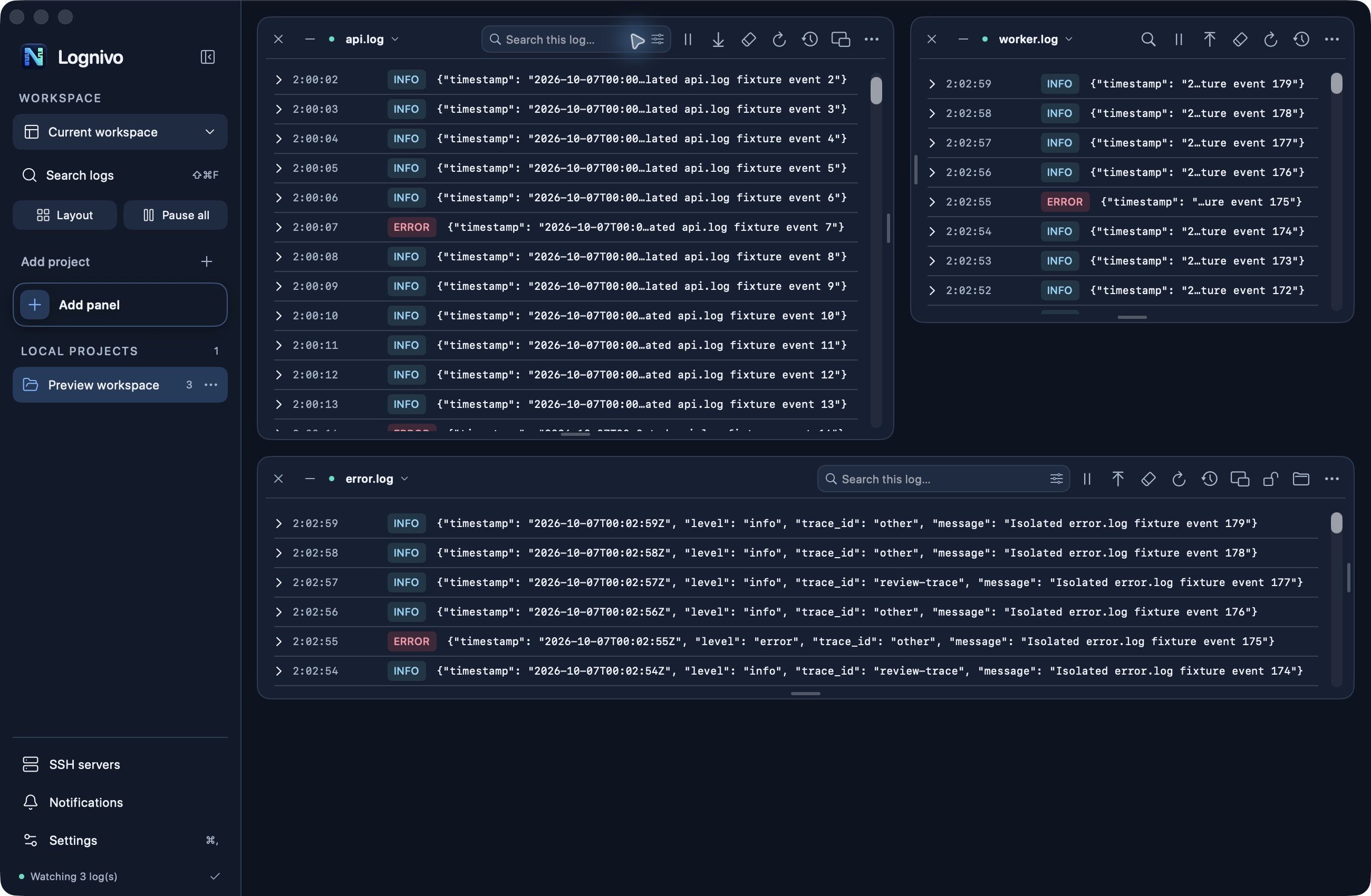Screen dimensions: 1371x896
Task: Open the Layout button
Action: pyautogui.click(x=64, y=215)
